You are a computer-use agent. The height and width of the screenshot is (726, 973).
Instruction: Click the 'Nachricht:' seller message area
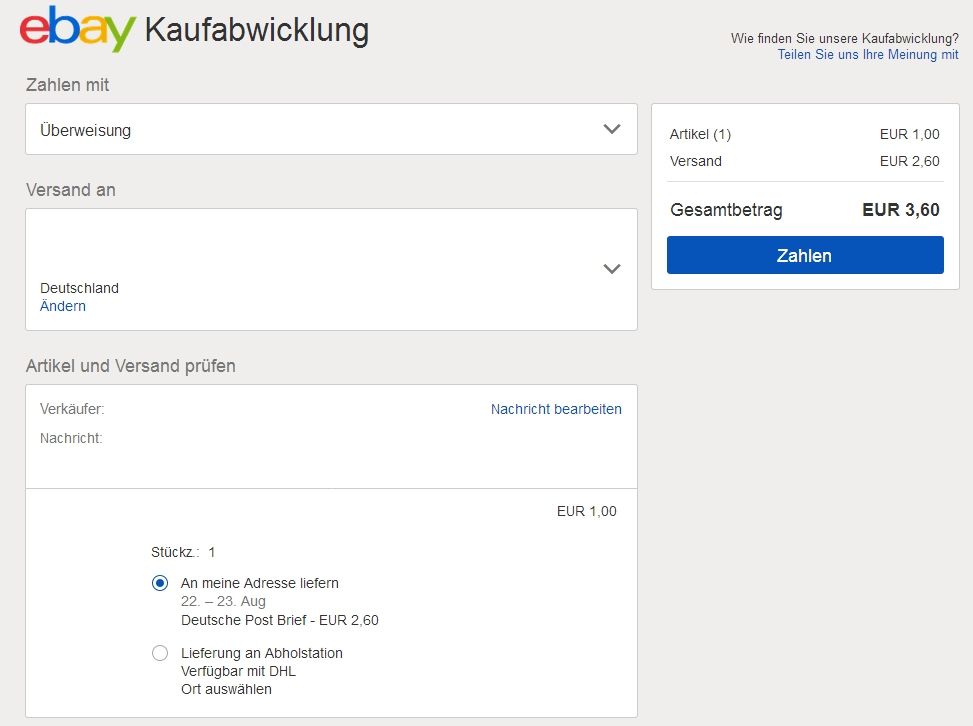point(71,438)
